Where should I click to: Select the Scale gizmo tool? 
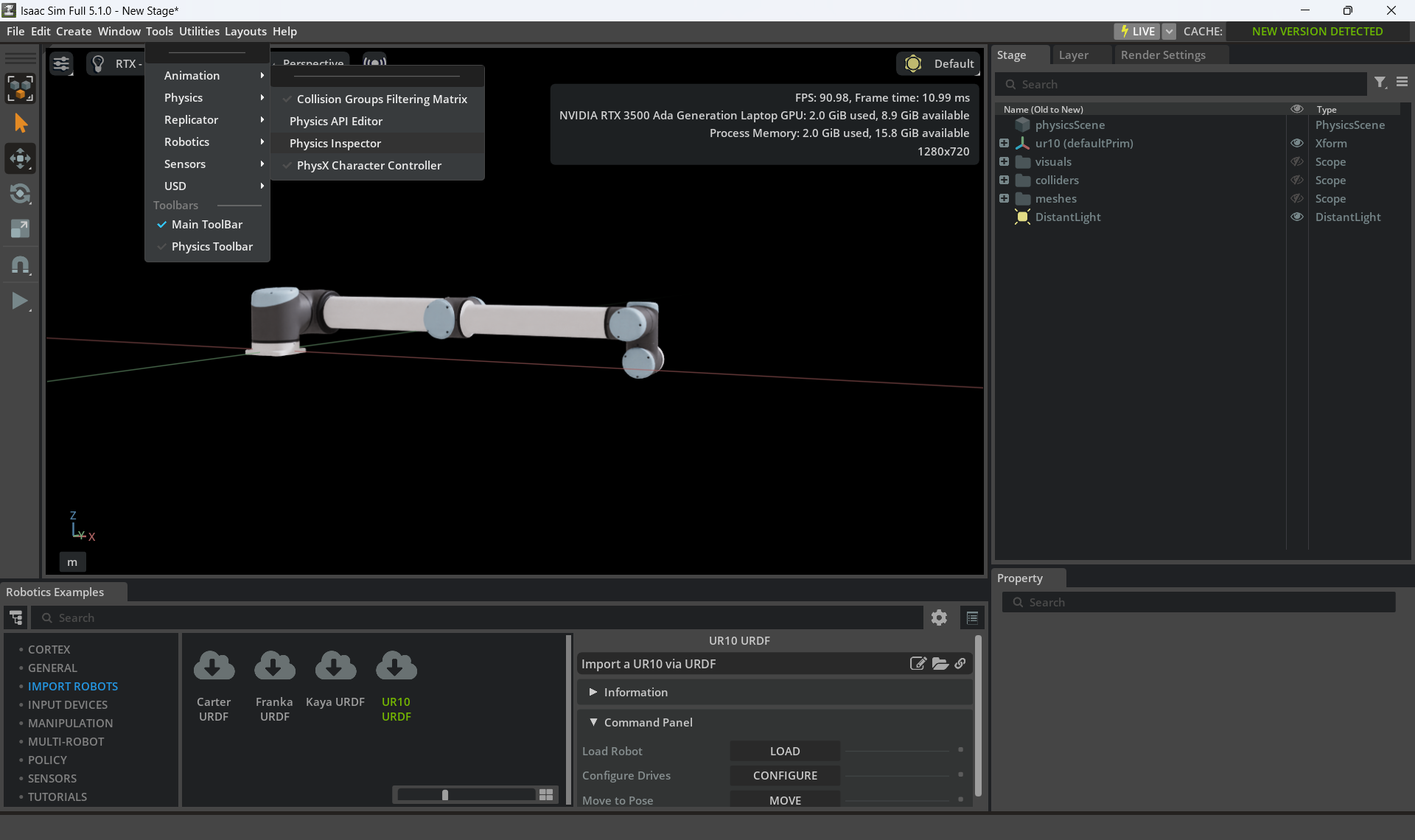[20, 229]
